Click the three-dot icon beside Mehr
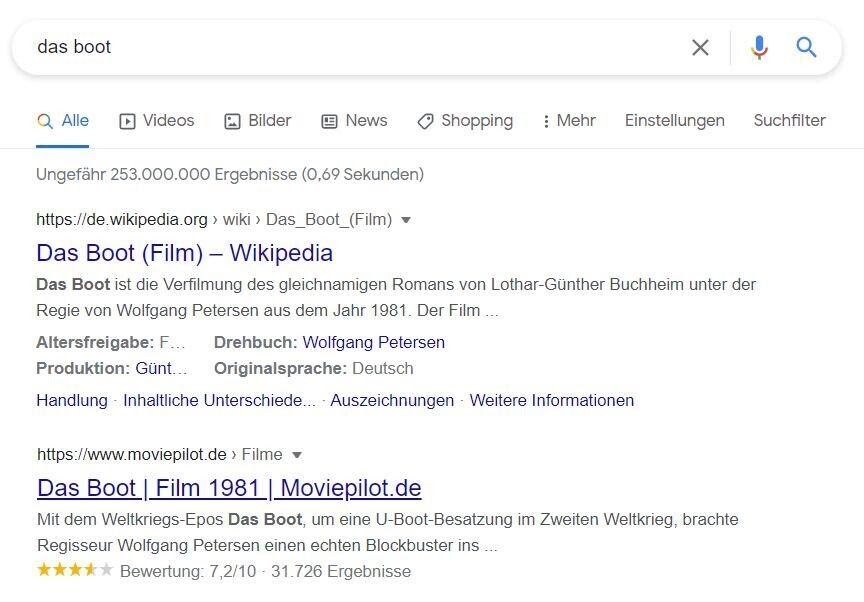Screen dimensions: 864x602 pyautogui.click(x=546, y=121)
